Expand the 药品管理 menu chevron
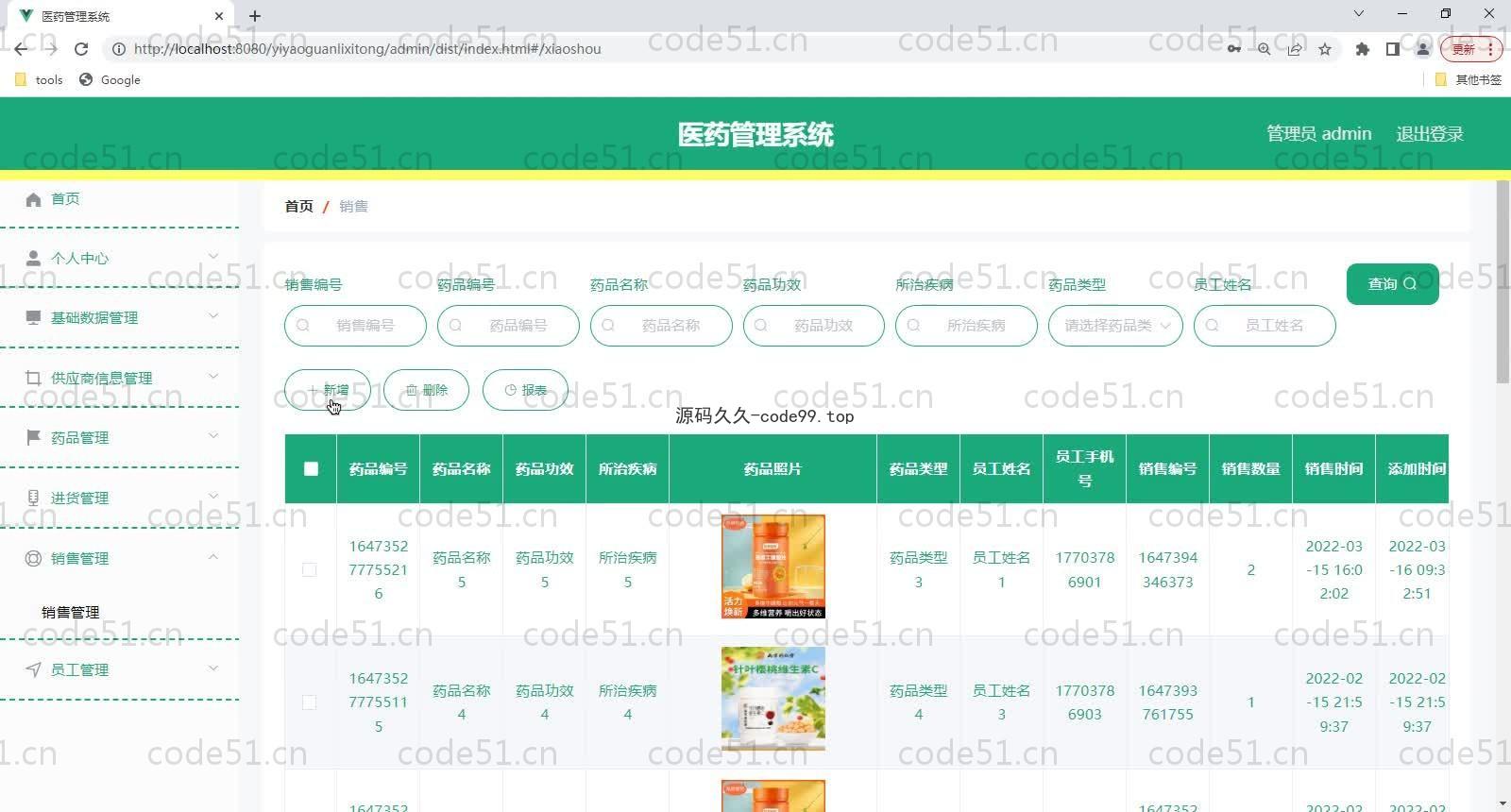1511x812 pixels. click(213, 435)
